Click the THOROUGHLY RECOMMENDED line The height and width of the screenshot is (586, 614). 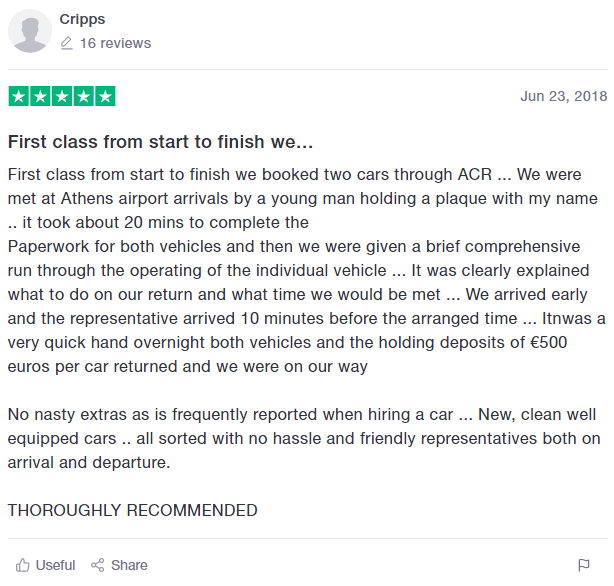(132, 510)
